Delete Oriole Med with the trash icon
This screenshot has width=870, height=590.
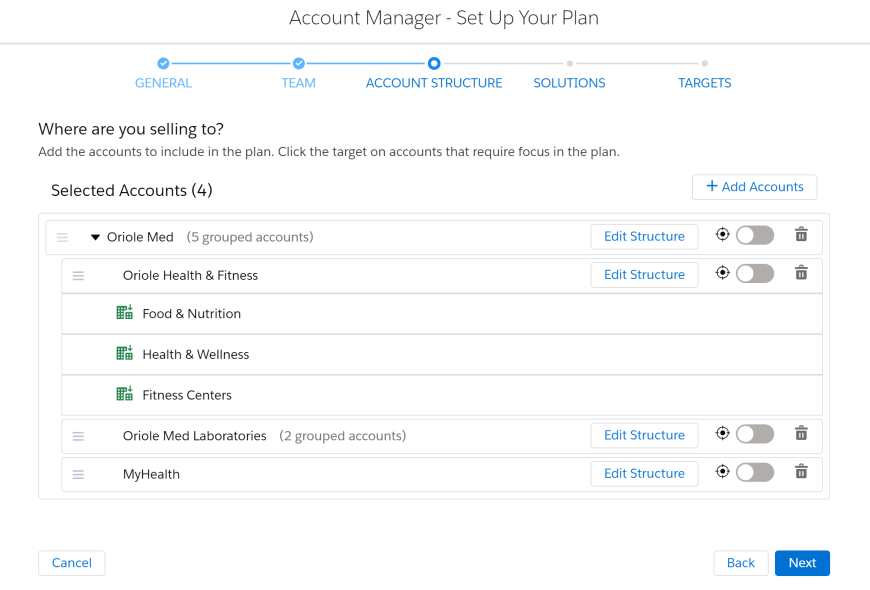pos(801,234)
